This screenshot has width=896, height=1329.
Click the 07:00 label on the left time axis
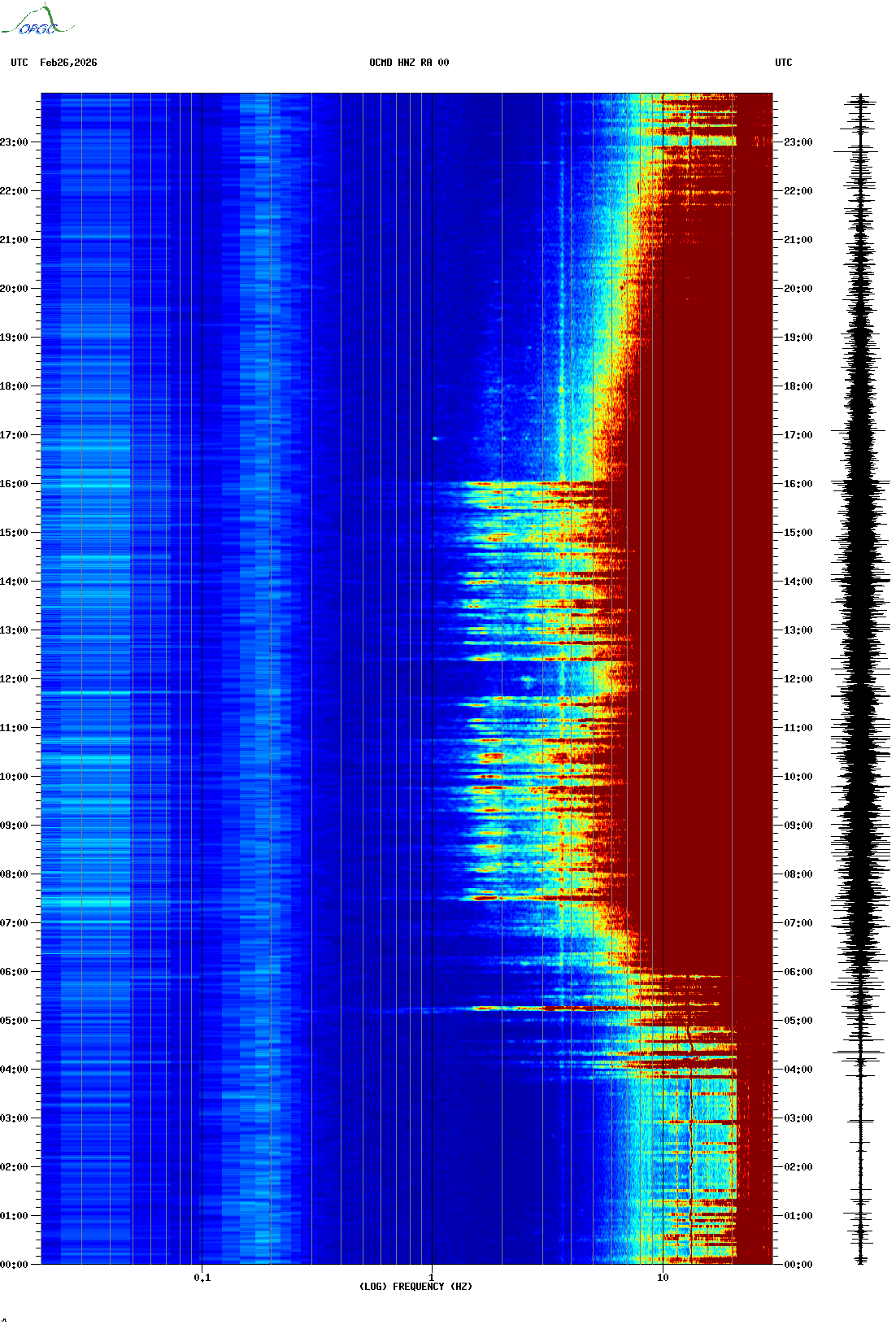pyautogui.click(x=14, y=923)
